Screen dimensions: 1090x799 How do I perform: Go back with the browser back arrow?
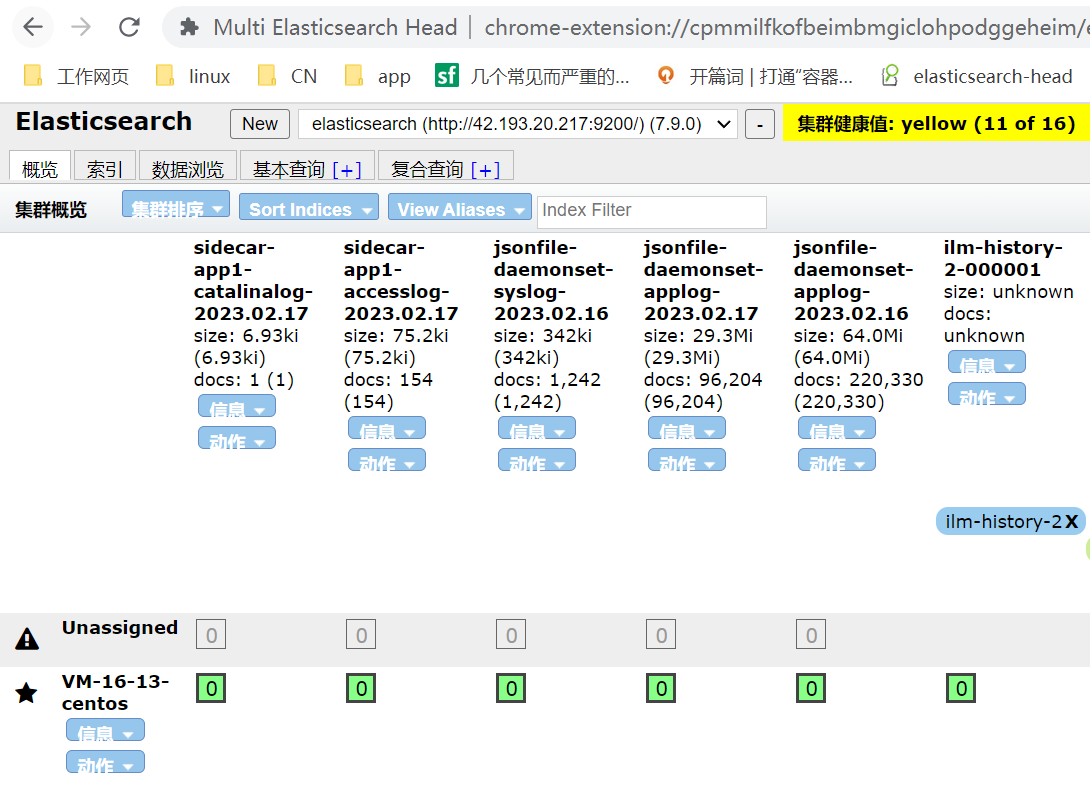(33, 27)
